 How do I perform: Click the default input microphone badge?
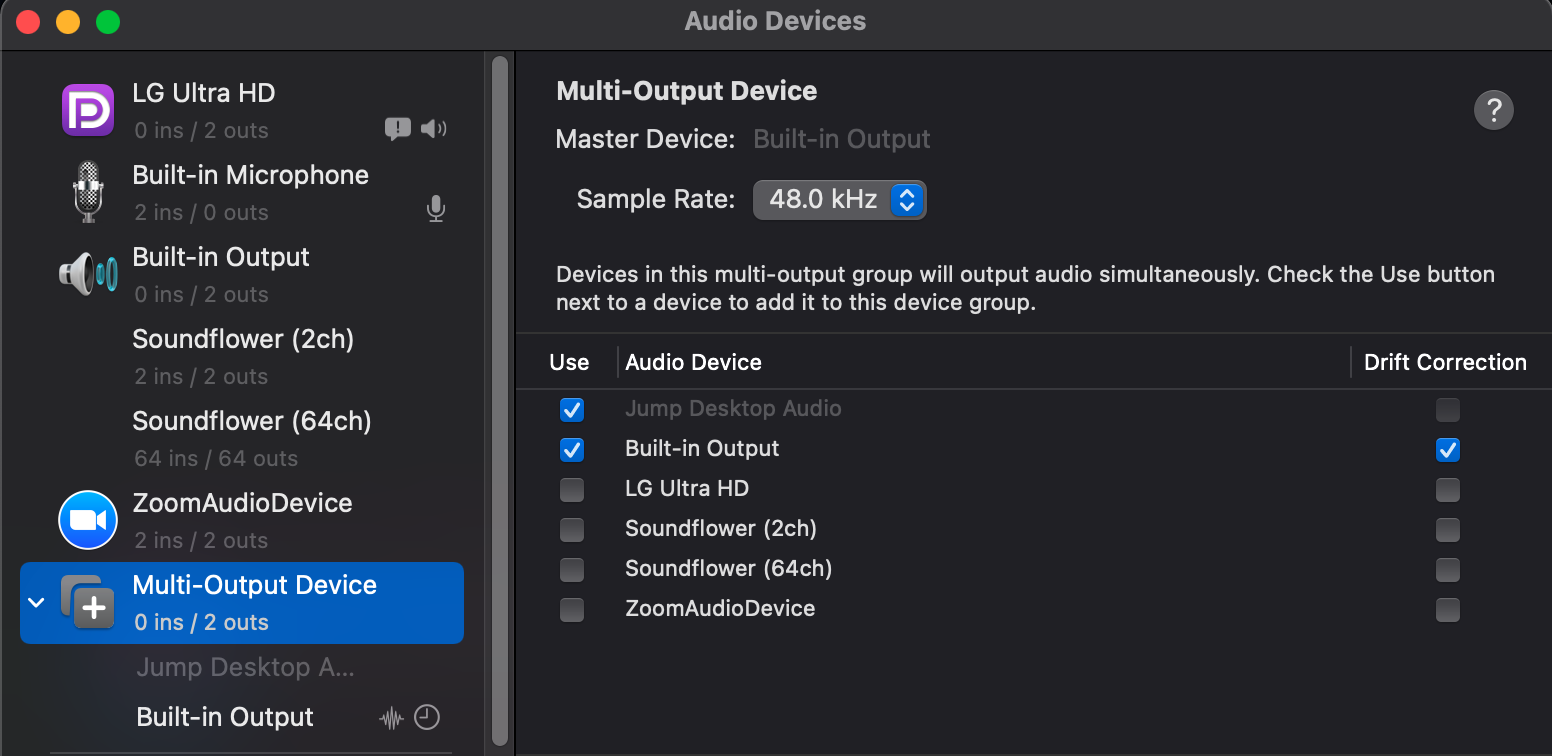(x=435, y=209)
